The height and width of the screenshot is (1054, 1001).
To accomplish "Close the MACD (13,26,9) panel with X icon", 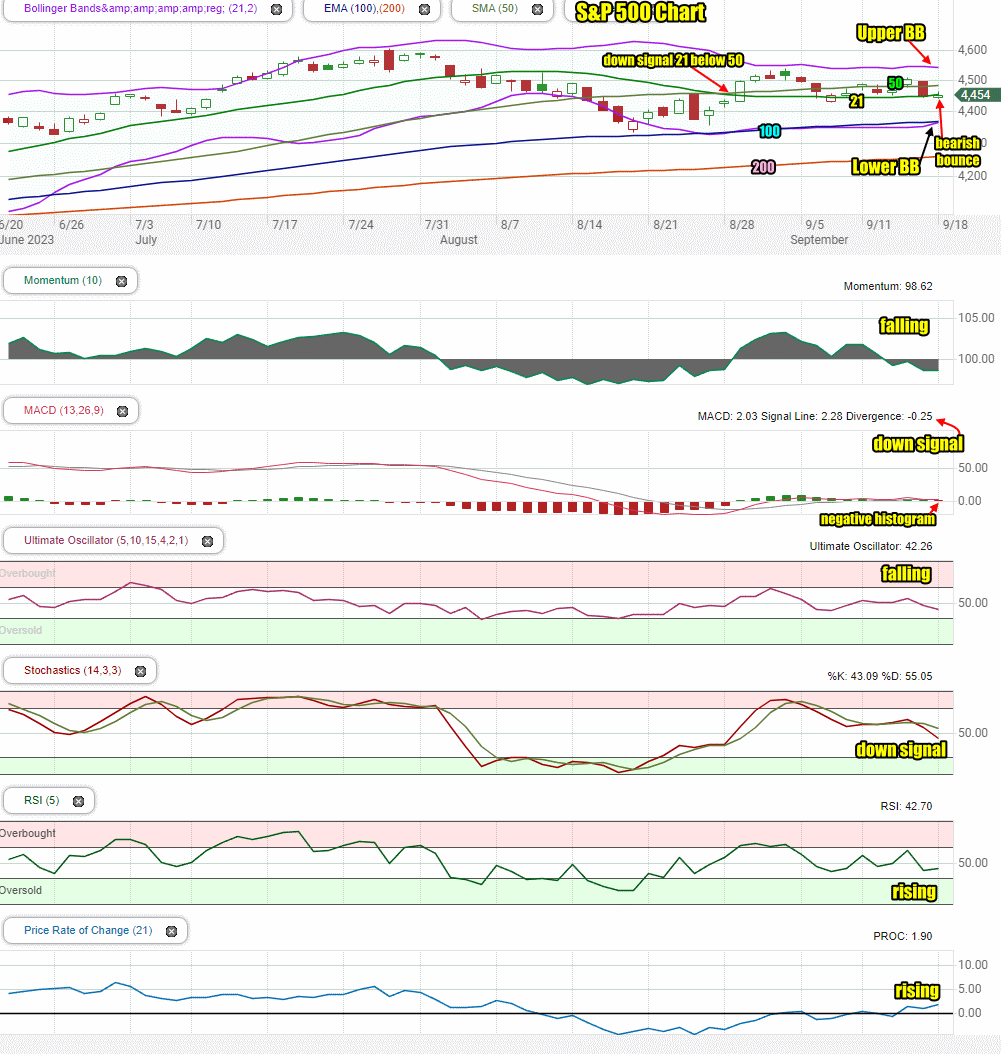I will click(122, 411).
